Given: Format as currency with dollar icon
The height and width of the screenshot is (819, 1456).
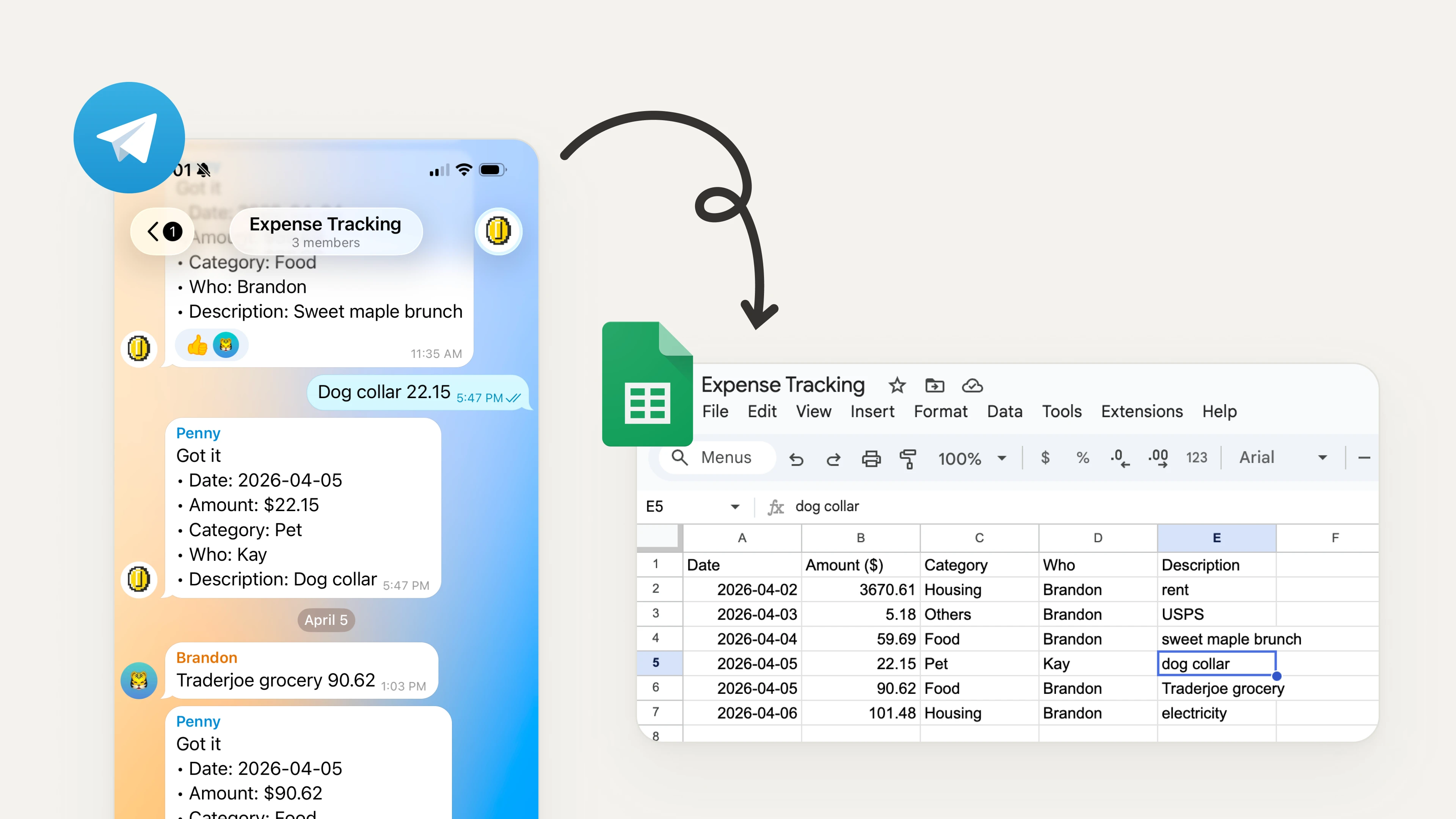Looking at the screenshot, I should (x=1045, y=457).
